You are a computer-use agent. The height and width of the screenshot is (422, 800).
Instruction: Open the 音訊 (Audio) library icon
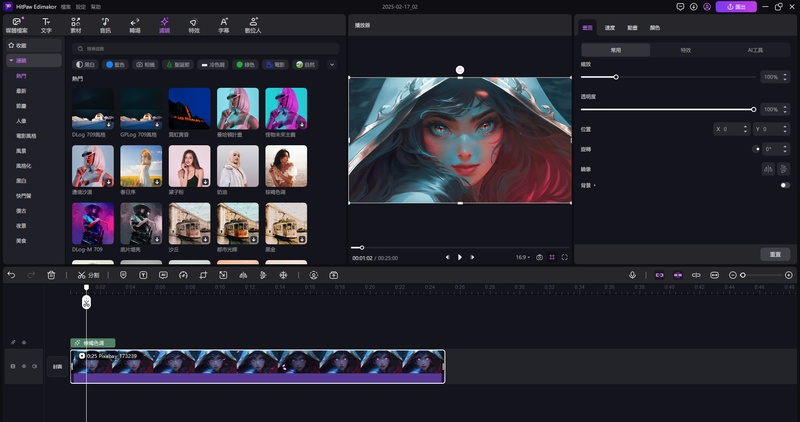[x=105, y=25]
